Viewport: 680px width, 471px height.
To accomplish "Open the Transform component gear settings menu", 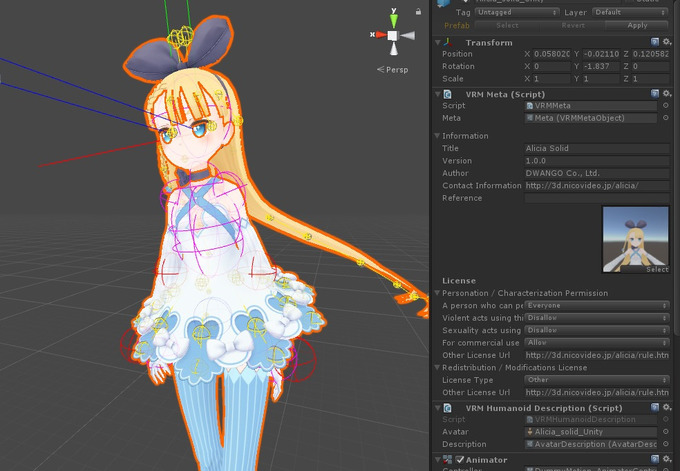I will (x=667, y=42).
